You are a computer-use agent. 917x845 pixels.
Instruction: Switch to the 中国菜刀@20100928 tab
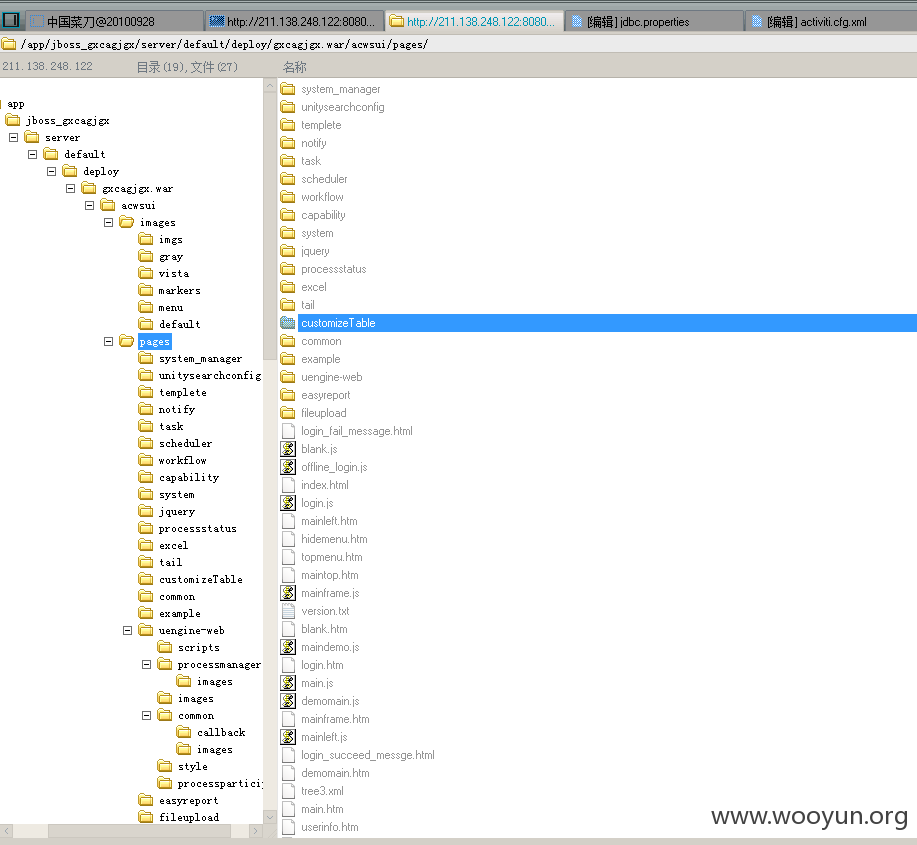(x=116, y=22)
